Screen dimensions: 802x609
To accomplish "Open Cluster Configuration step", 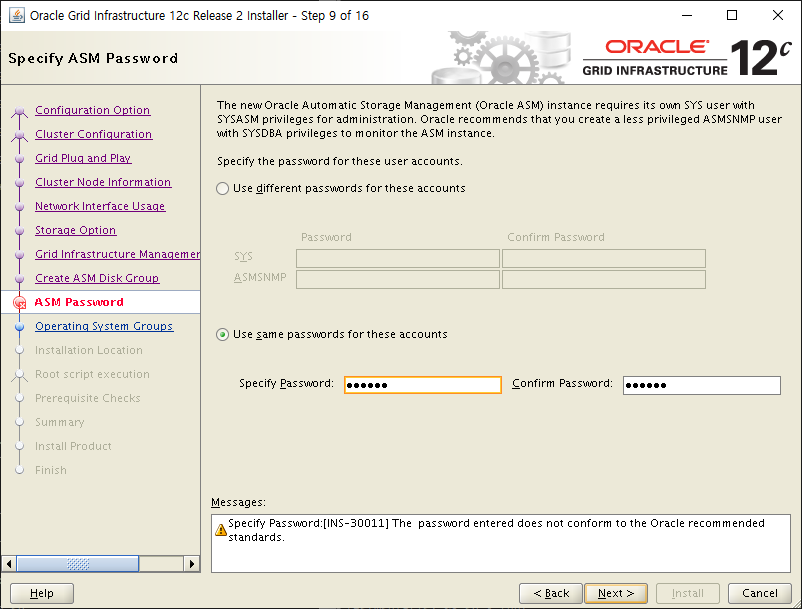I will pyautogui.click(x=94, y=134).
